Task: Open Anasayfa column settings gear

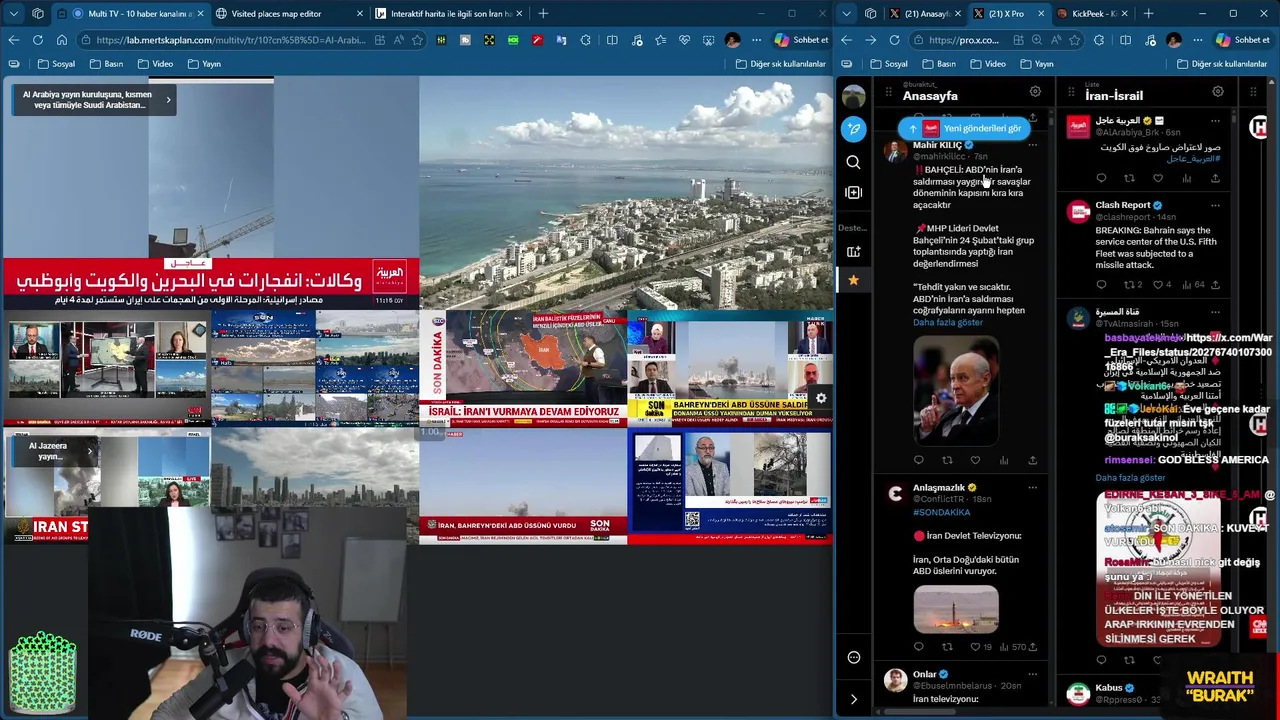Action: [1035, 92]
